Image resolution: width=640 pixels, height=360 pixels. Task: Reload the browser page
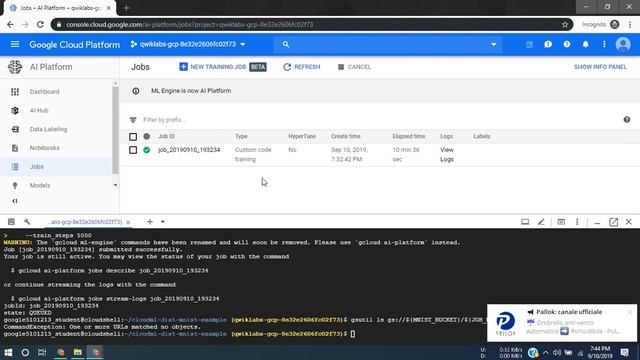pos(40,24)
